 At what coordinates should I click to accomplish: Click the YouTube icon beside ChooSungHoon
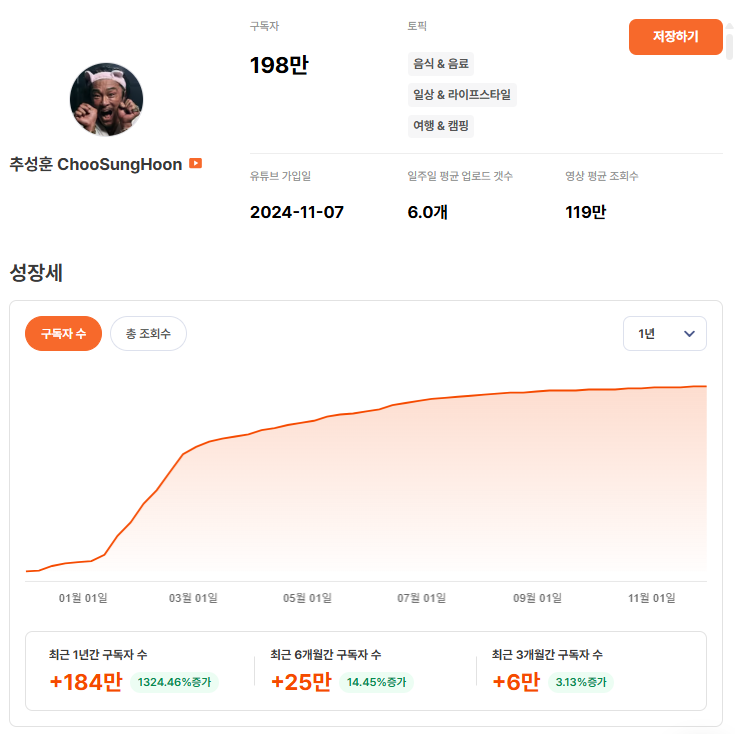[x=196, y=163]
